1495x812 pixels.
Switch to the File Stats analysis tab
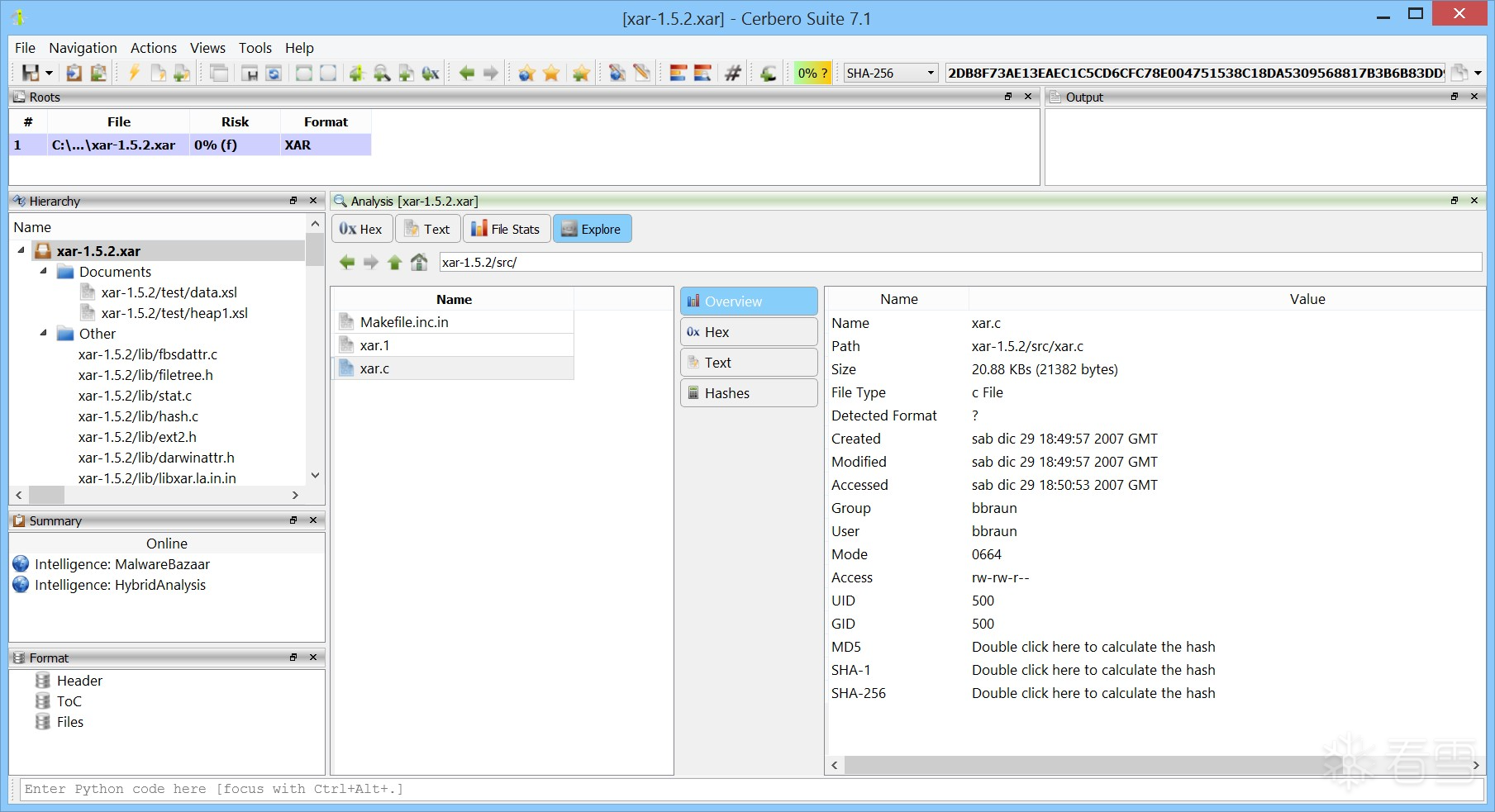pyautogui.click(x=506, y=229)
